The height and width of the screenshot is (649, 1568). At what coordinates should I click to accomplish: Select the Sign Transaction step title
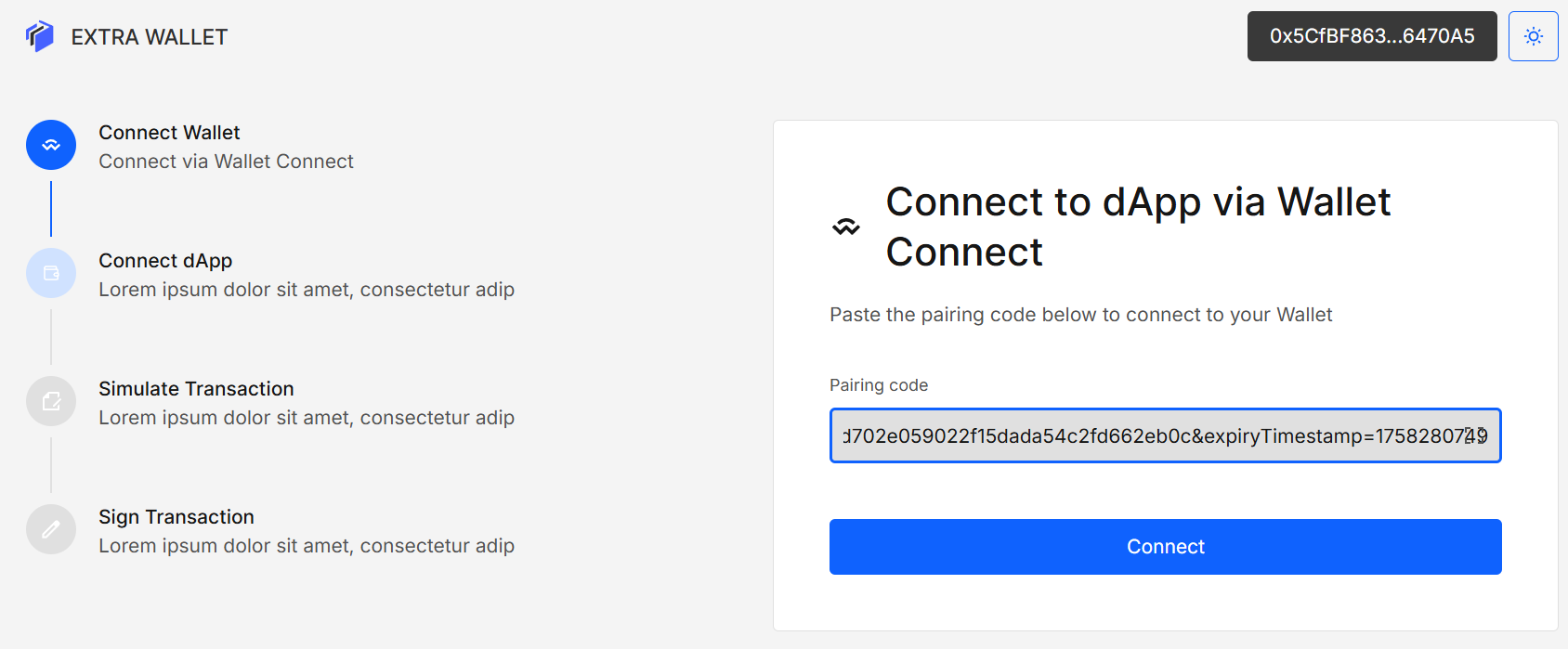click(x=176, y=517)
